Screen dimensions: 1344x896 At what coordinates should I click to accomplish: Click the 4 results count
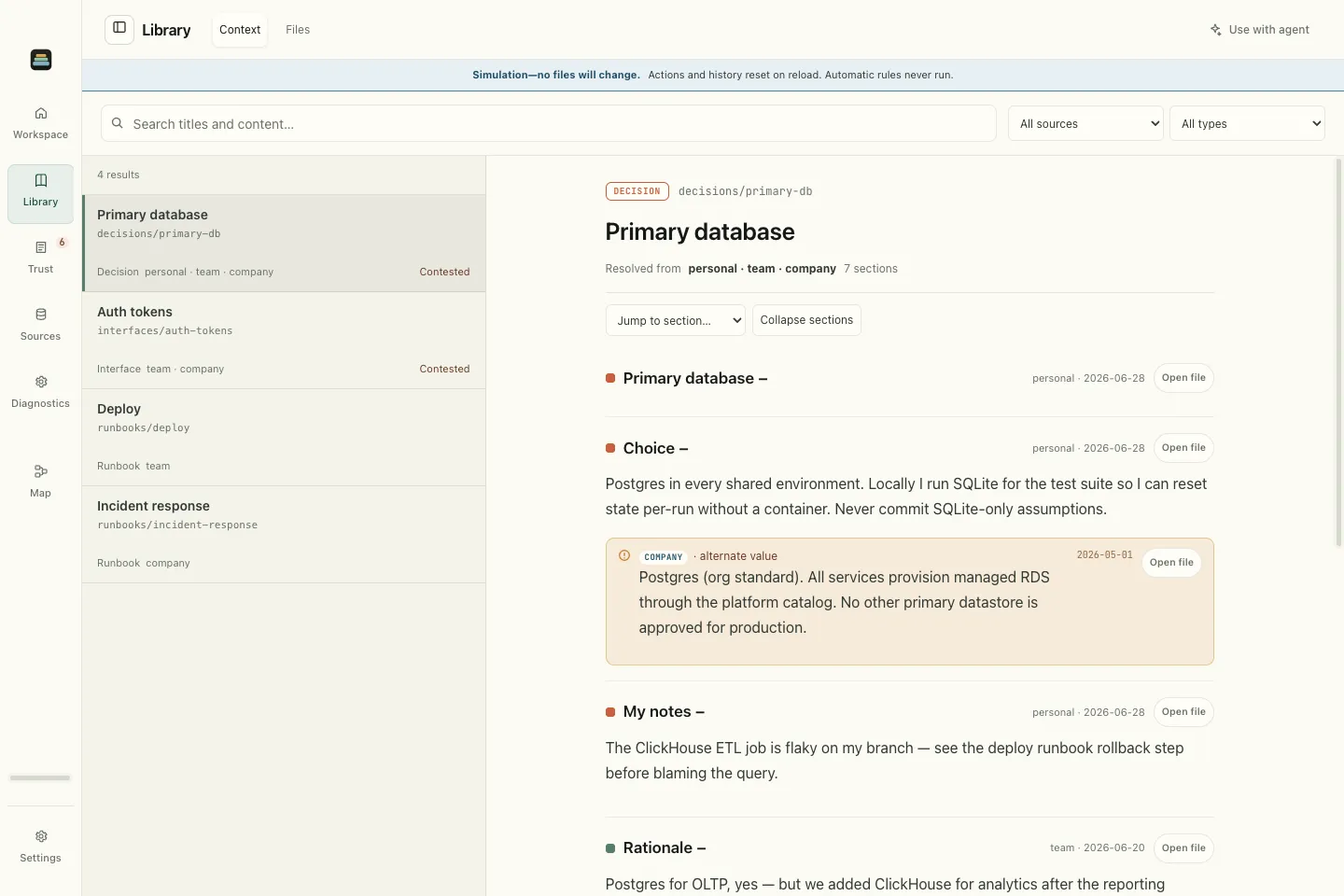119,175
